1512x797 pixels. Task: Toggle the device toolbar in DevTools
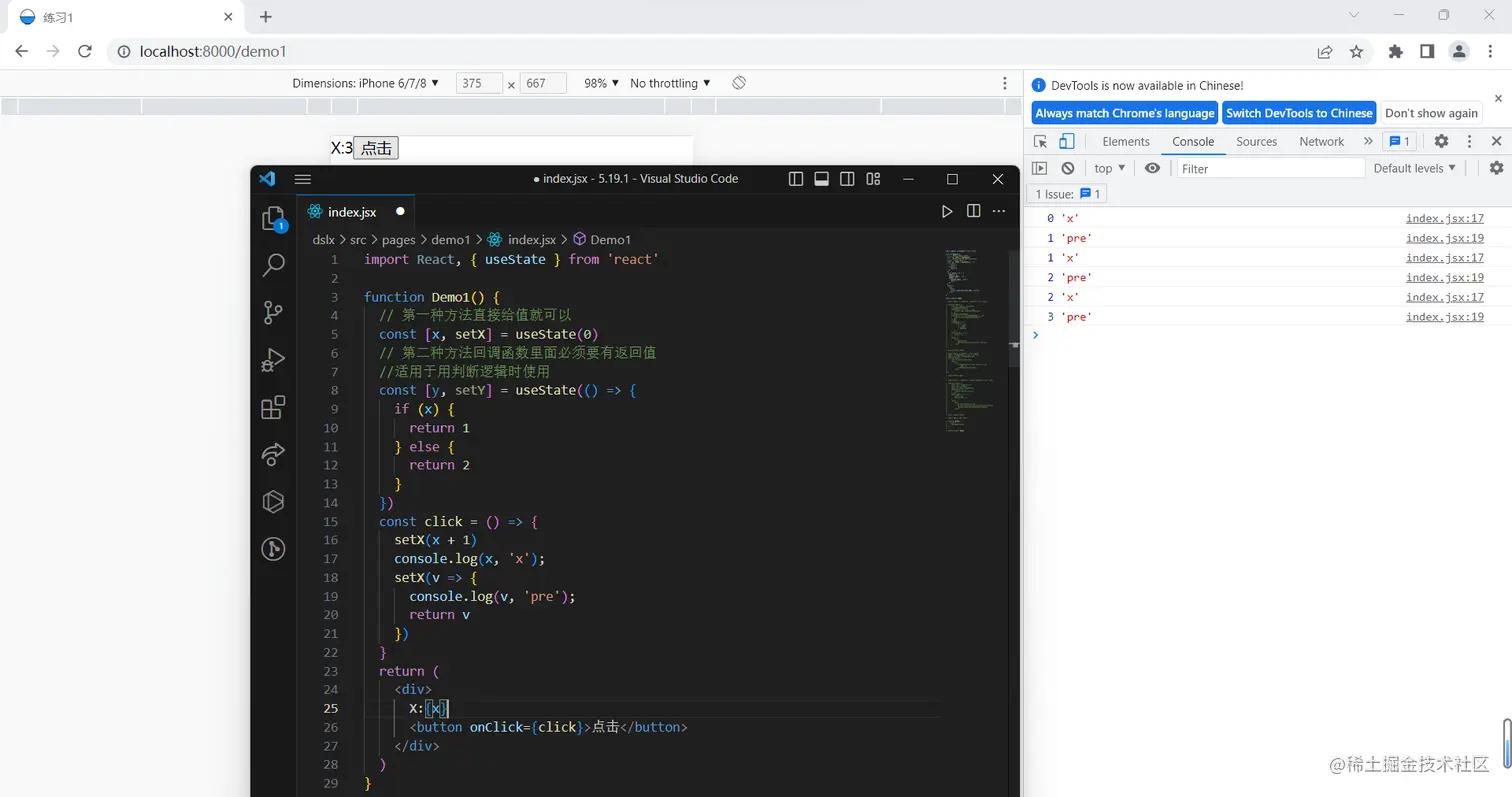point(1067,141)
